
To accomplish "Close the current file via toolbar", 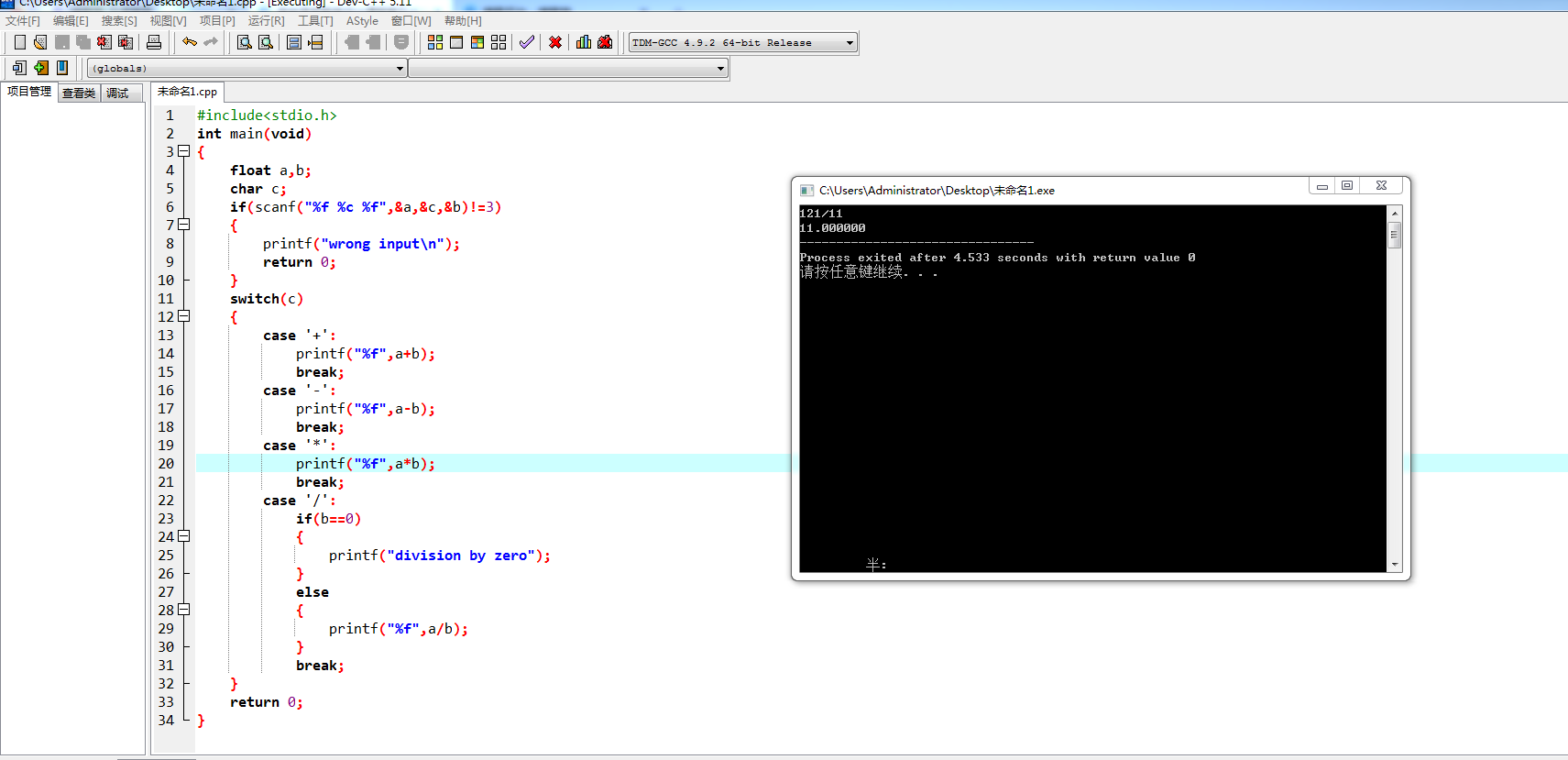I will [104, 42].
